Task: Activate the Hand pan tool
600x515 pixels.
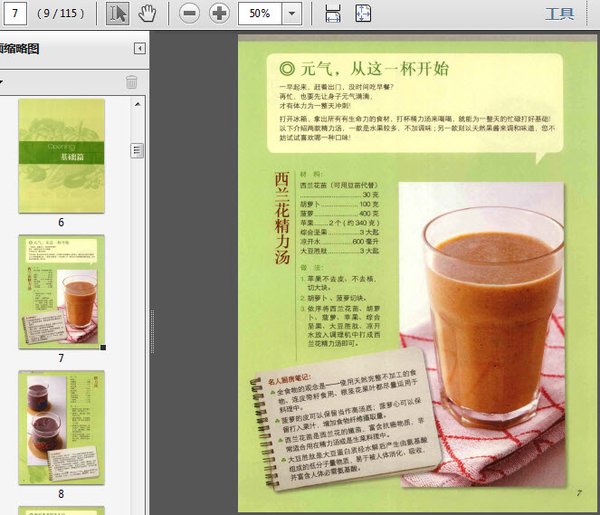Action: click(x=146, y=13)
